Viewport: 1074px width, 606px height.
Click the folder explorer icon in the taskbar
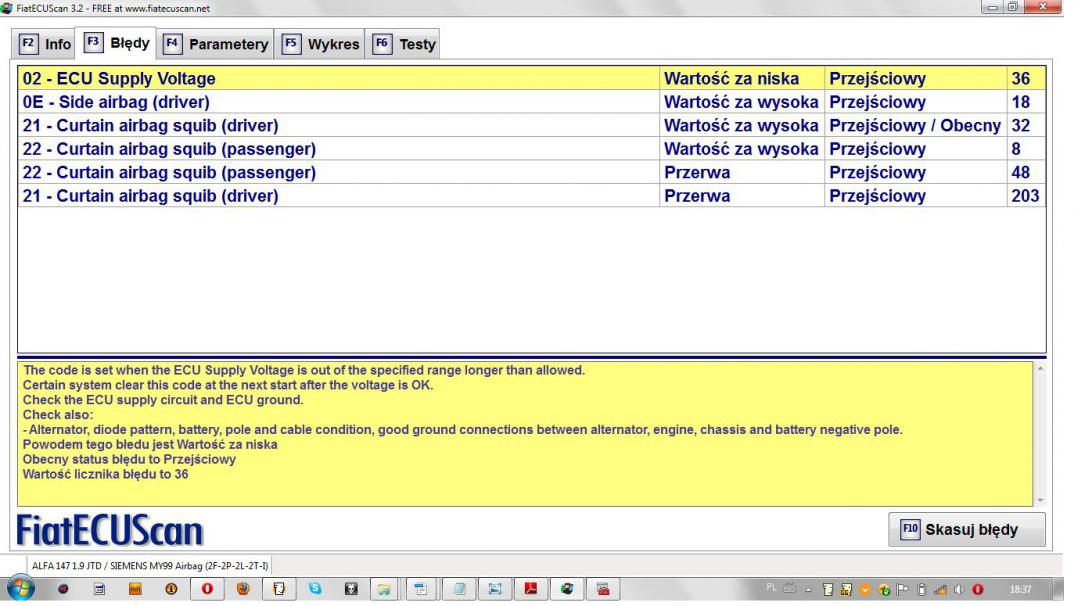(x=384, y=589)
